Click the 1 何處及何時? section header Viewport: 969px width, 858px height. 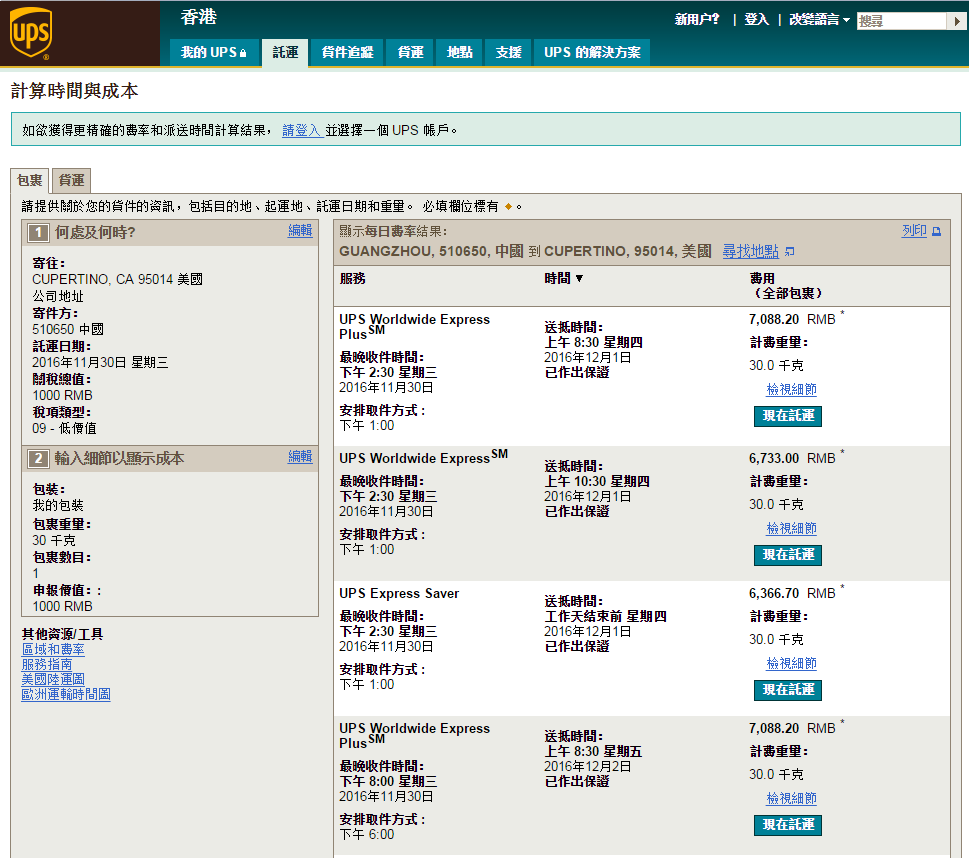[x=170, y=233]
